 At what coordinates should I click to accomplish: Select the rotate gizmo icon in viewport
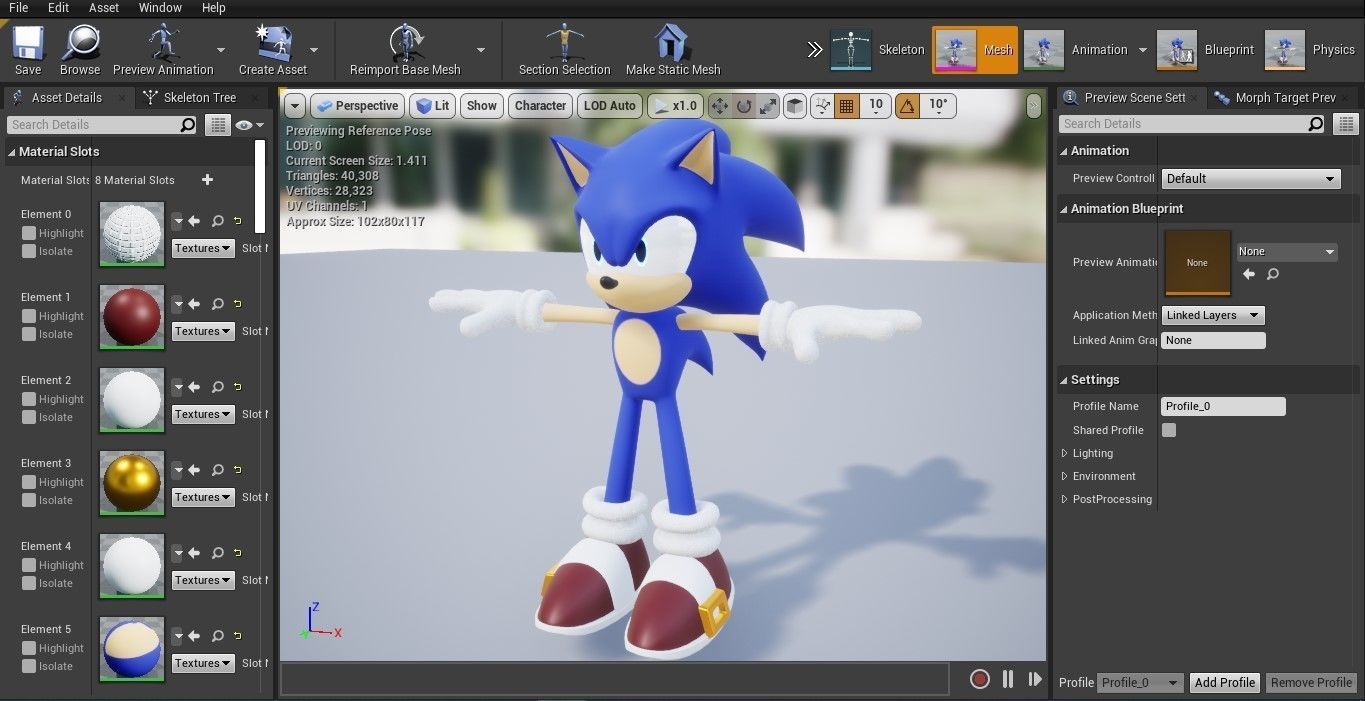pos(744,106)
